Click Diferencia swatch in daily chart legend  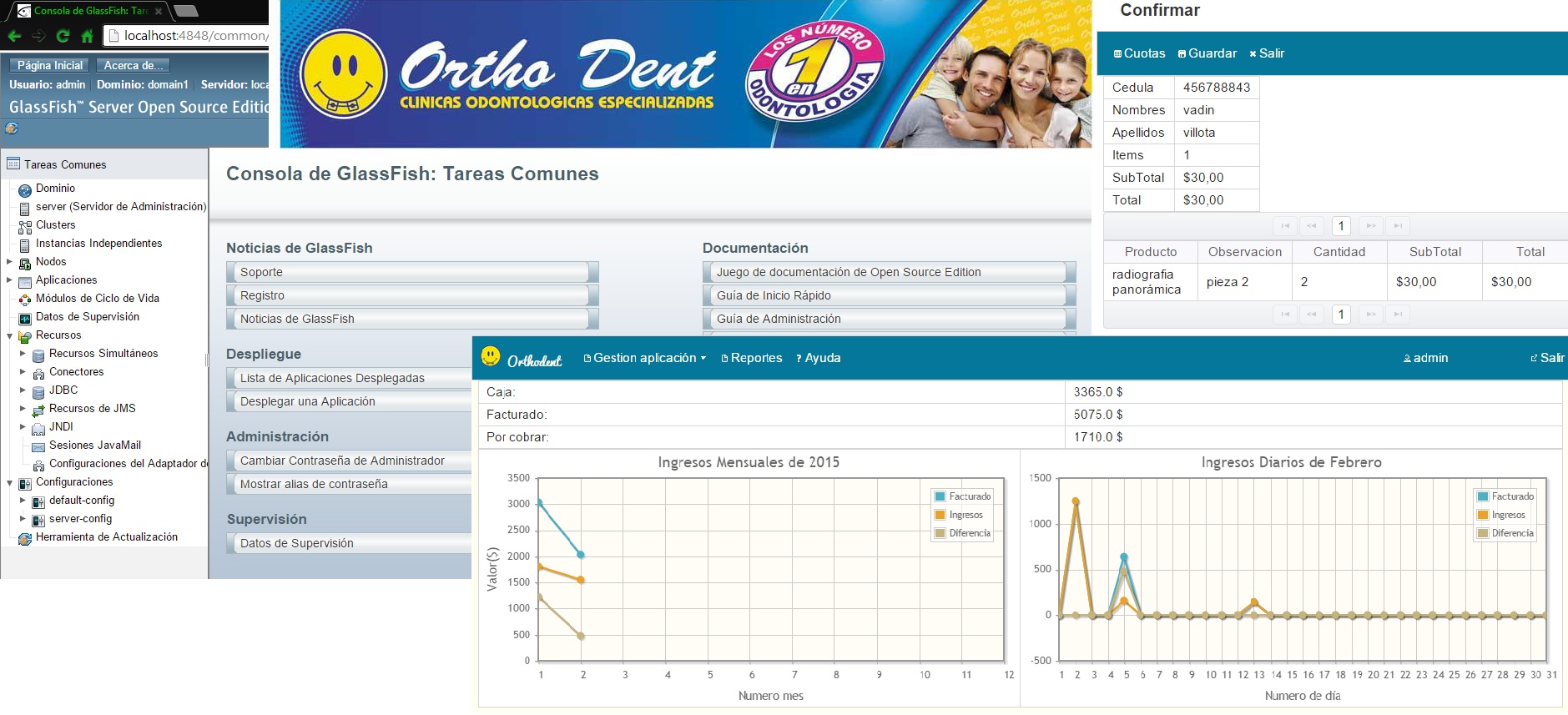click(x=1483, y=533)
